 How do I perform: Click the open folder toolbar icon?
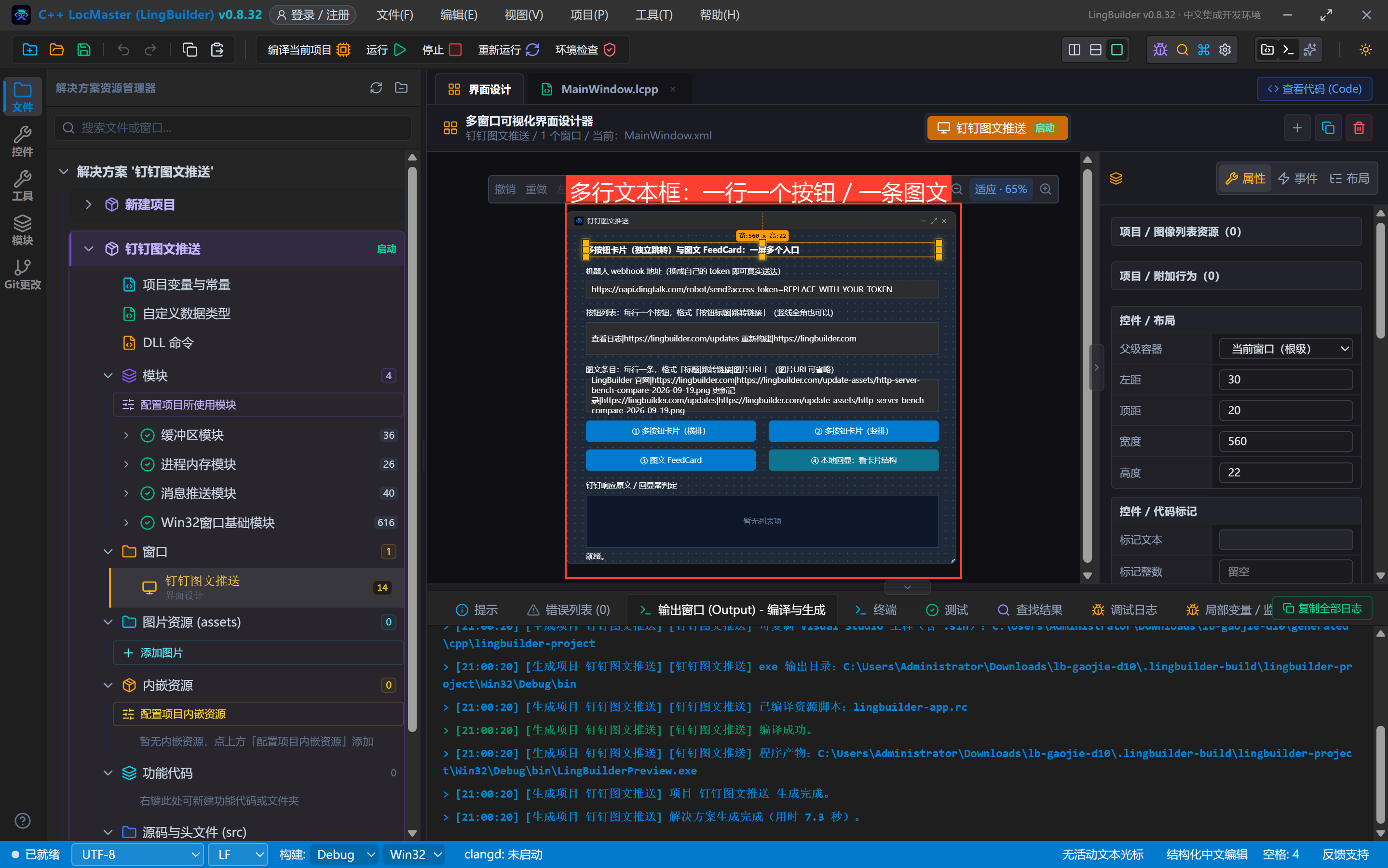57,50
